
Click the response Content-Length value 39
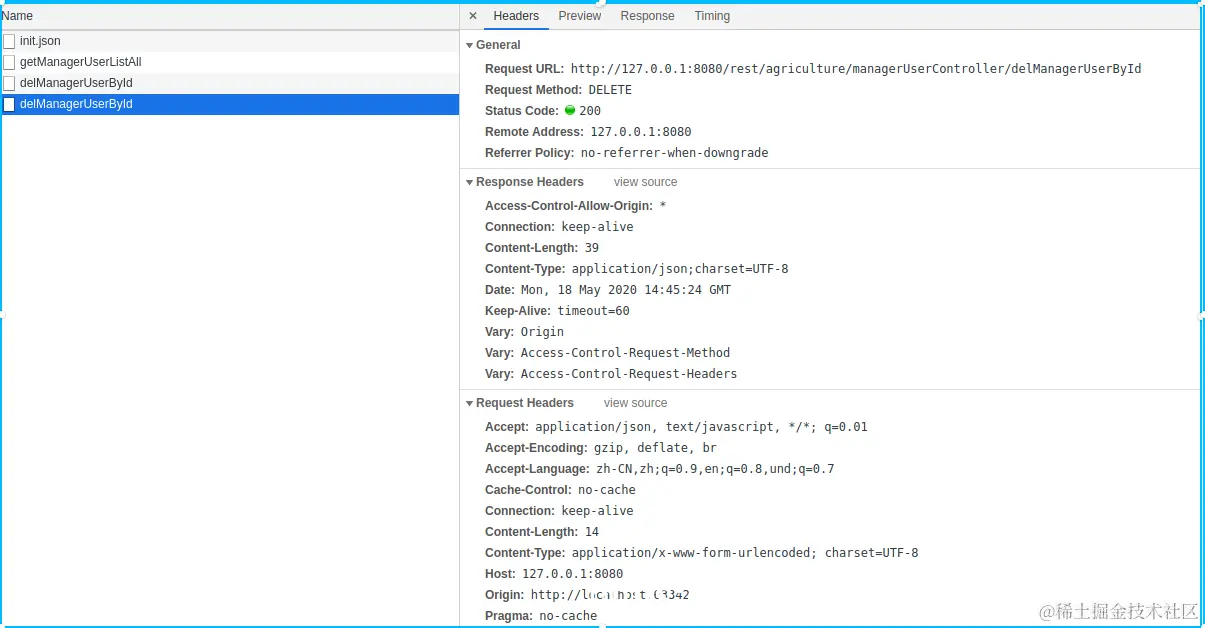click(592, 248)
